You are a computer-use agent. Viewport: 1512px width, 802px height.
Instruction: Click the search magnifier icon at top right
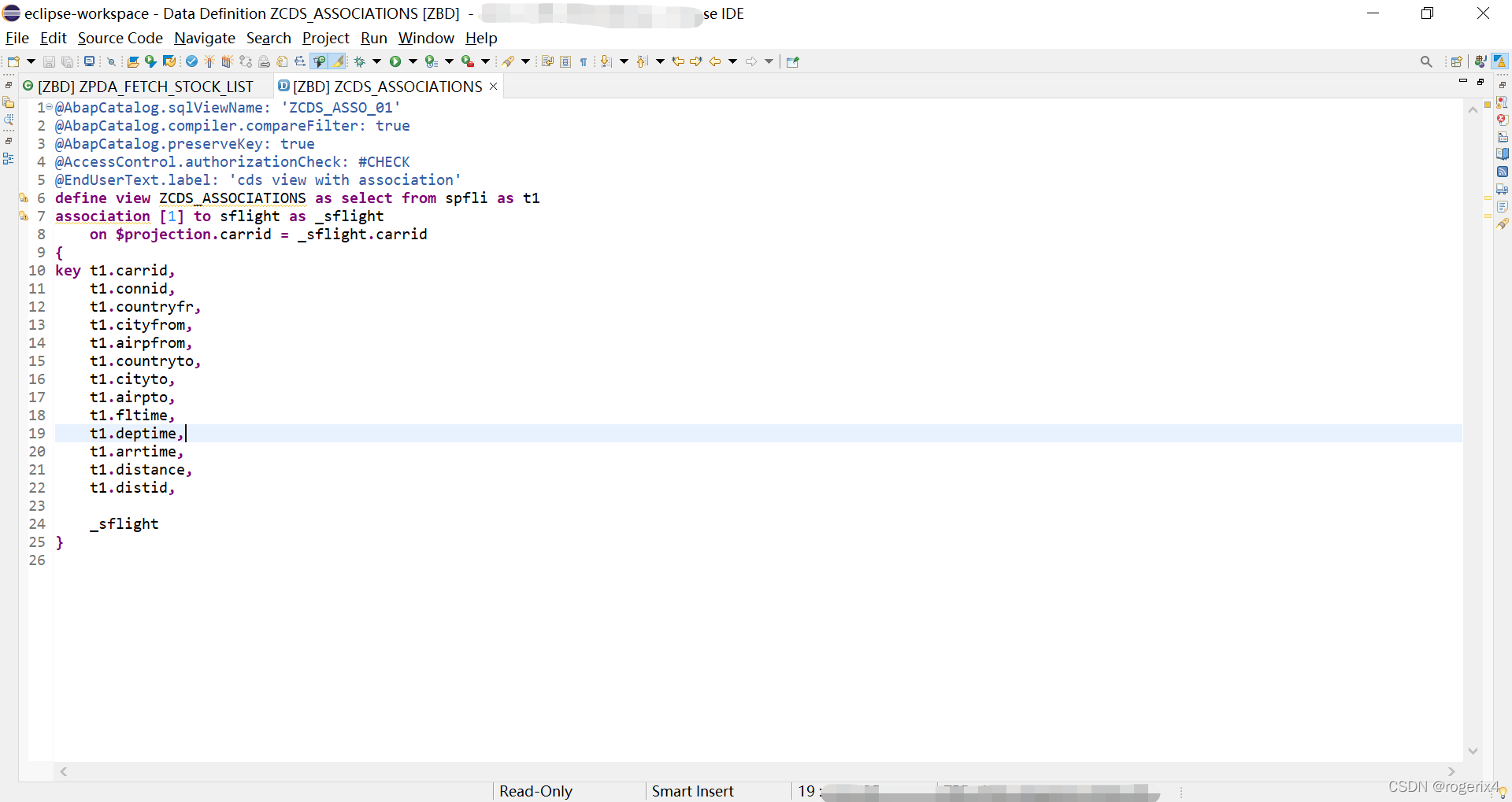[1426, 61]
